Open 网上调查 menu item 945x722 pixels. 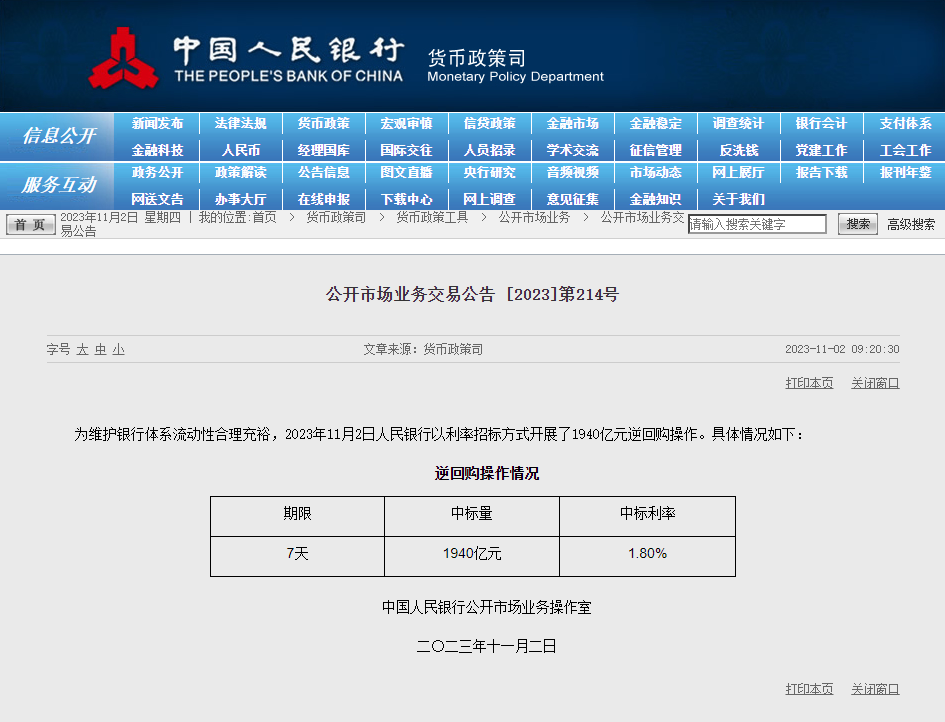(490, 199)
